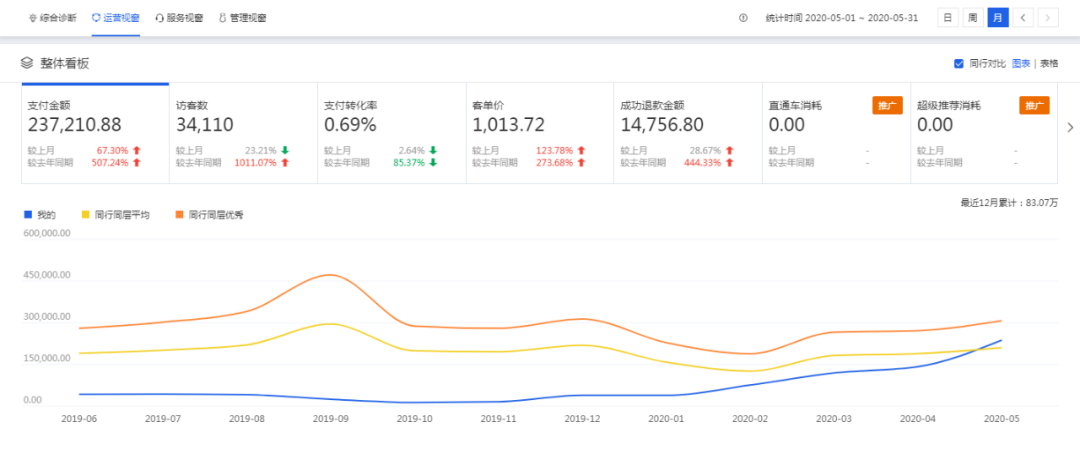The image size is (1080, 449).
Task: Click the info icon beside 统计时间
Action: (x=743, y=18)
